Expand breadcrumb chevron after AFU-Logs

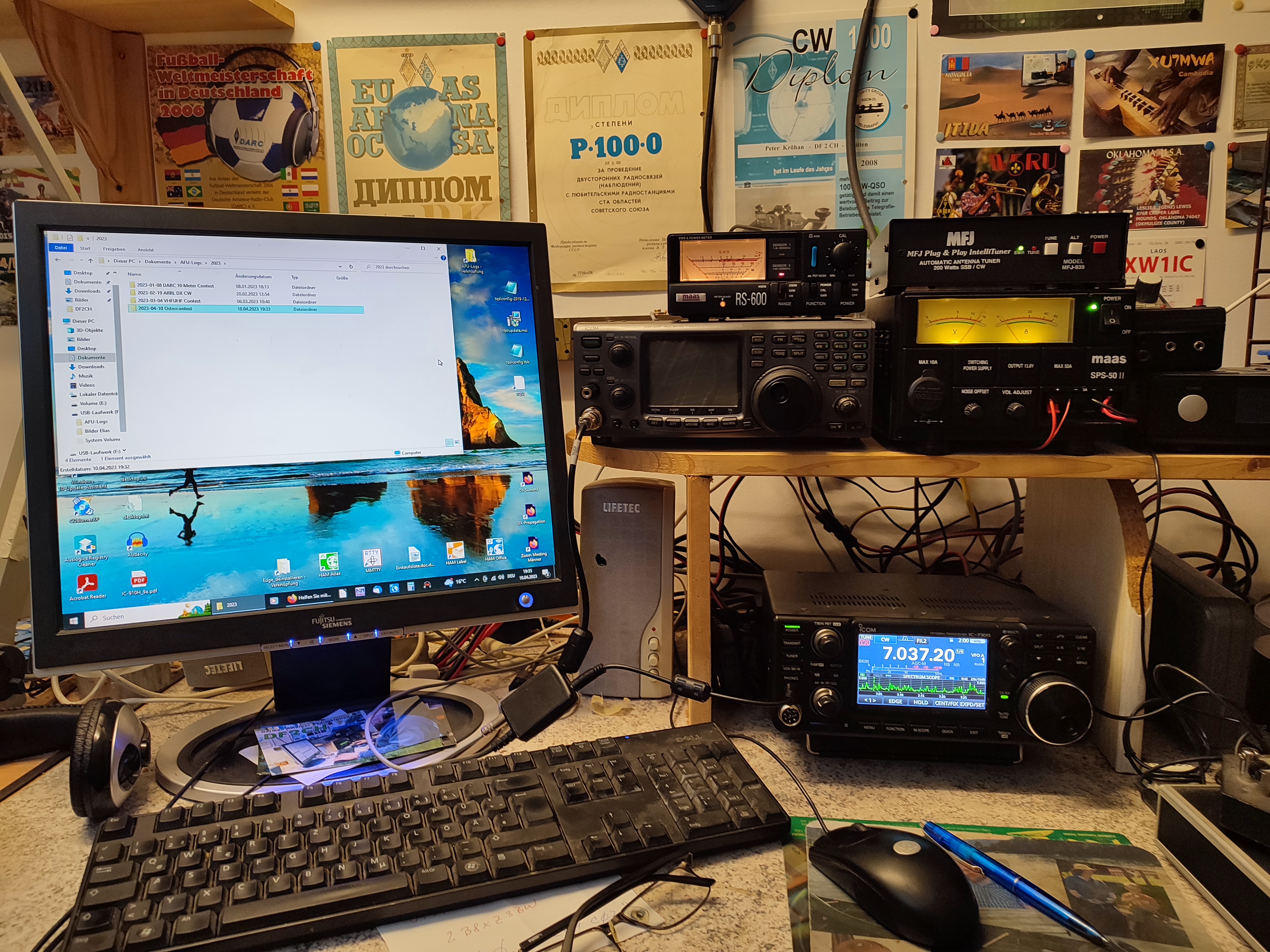[x=206, y=263]
